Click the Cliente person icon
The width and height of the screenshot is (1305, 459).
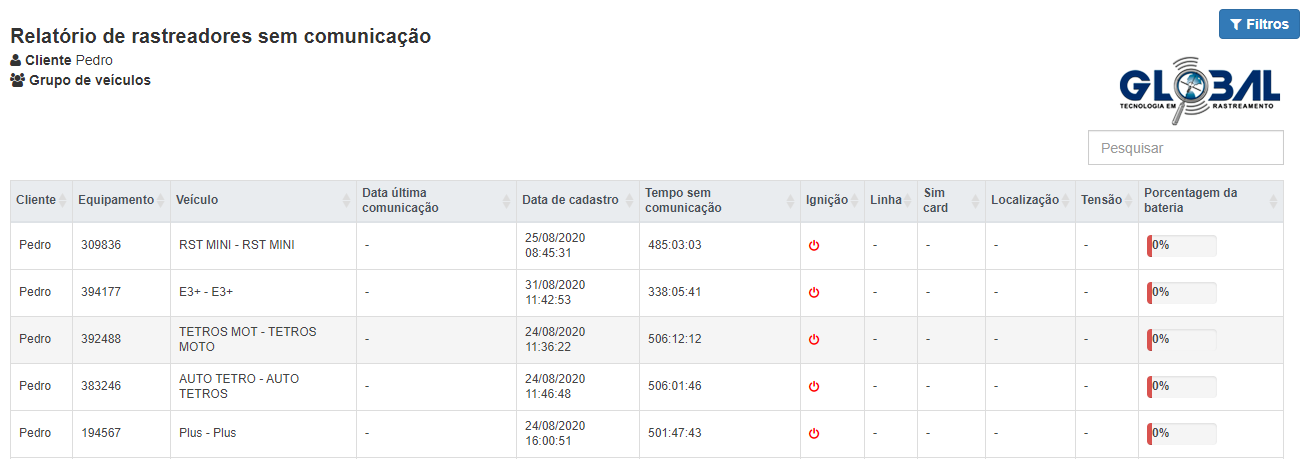tap(16, 61)
